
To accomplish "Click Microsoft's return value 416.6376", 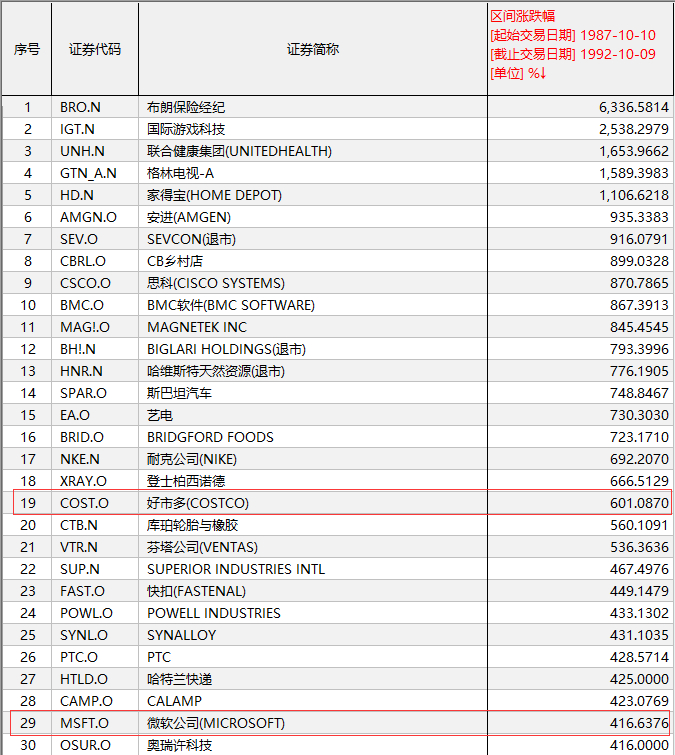I will 639,723.
